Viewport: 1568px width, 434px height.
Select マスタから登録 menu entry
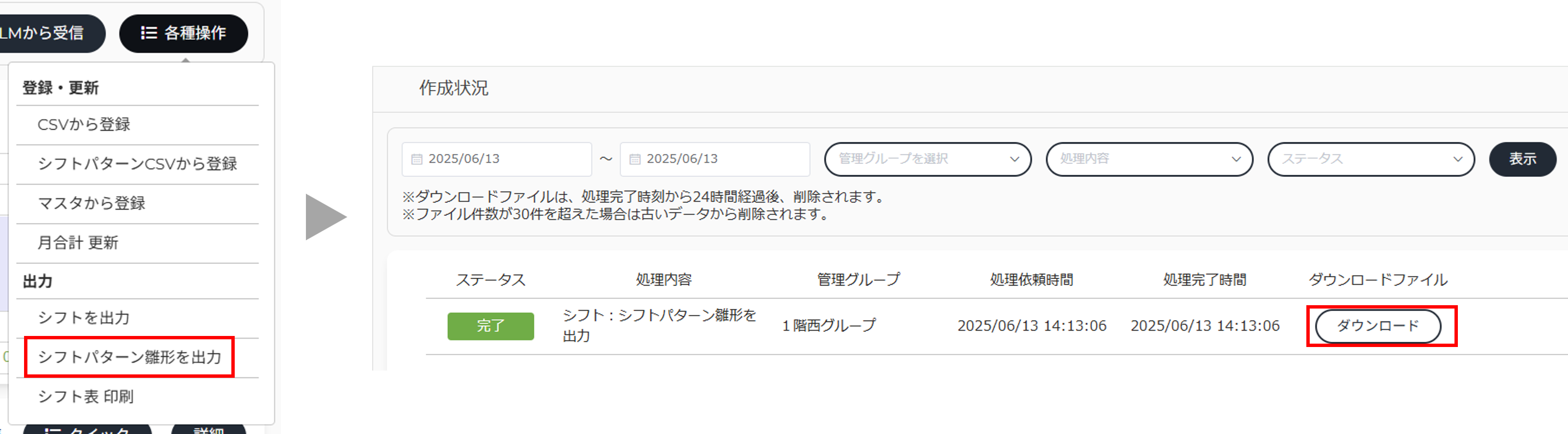[x=138, y=204]
